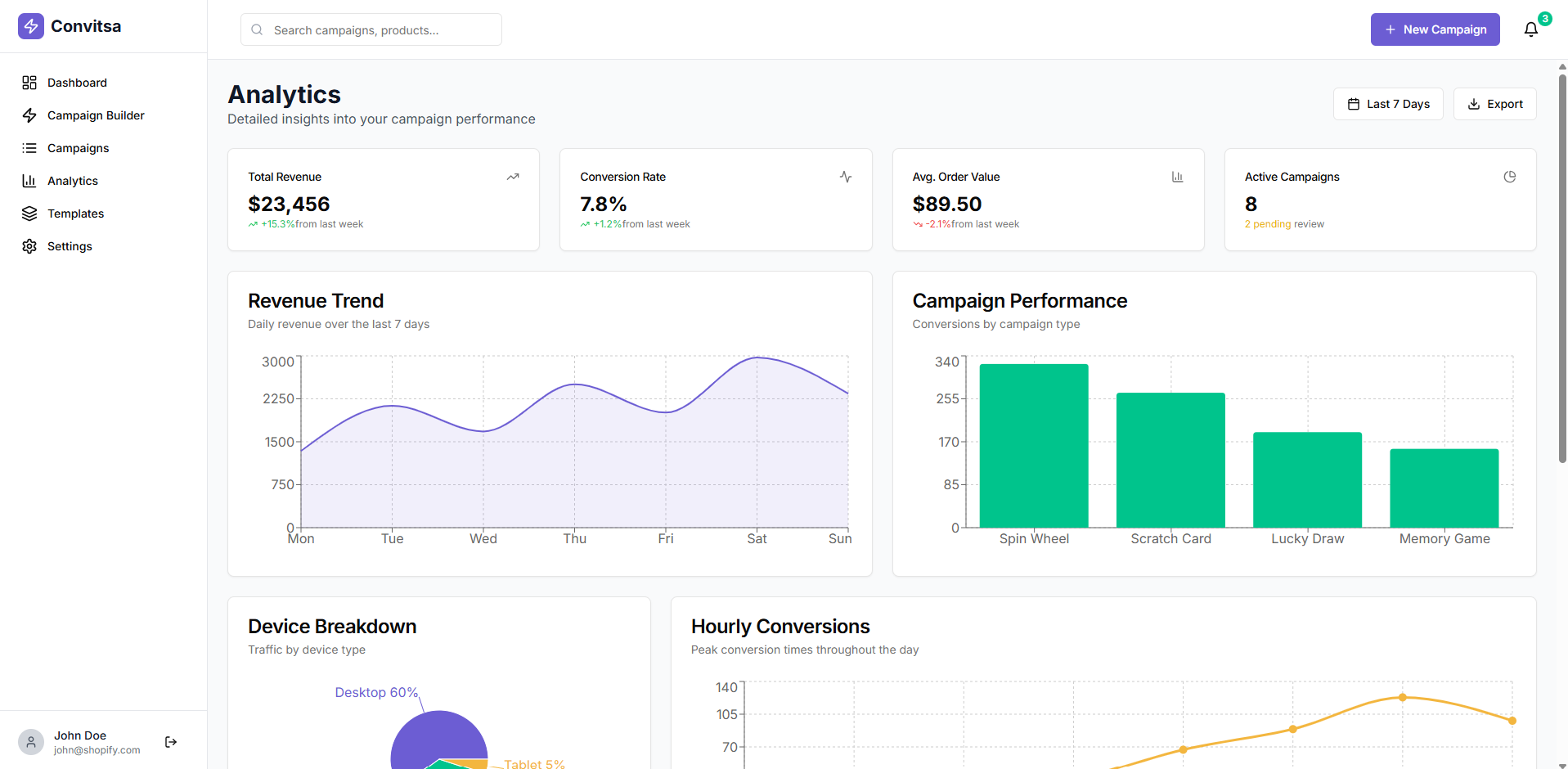Open the Templates sidebar item

[103, 214]
